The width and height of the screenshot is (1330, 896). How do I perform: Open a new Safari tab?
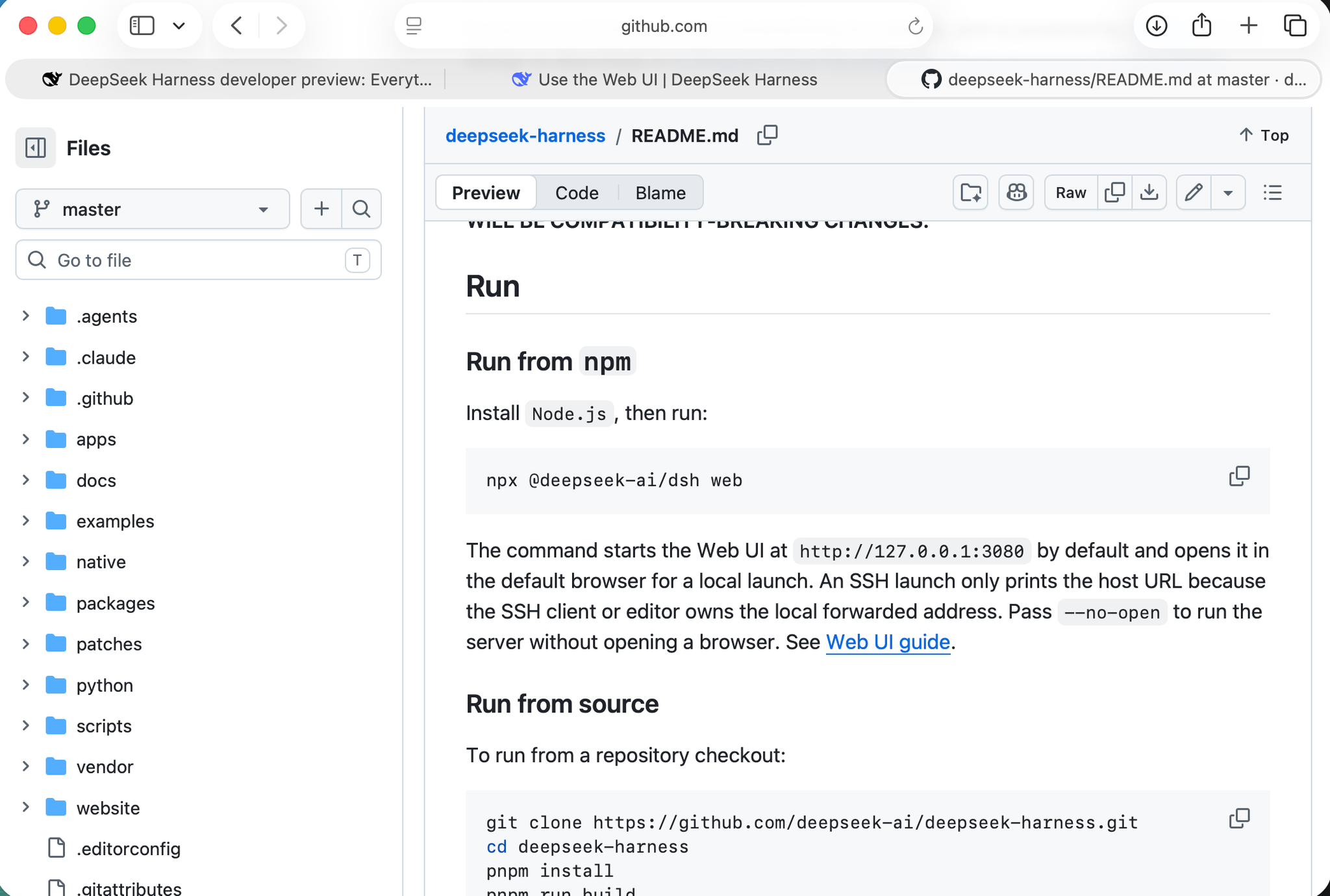tap(1248, 26)
